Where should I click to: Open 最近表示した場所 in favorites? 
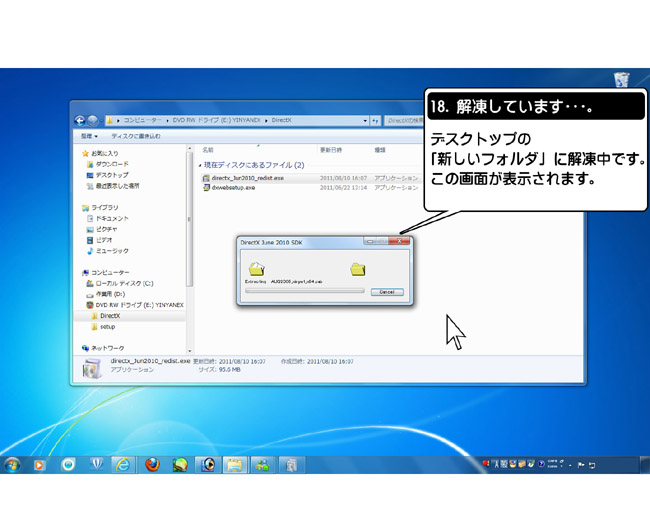pos(113,186)
